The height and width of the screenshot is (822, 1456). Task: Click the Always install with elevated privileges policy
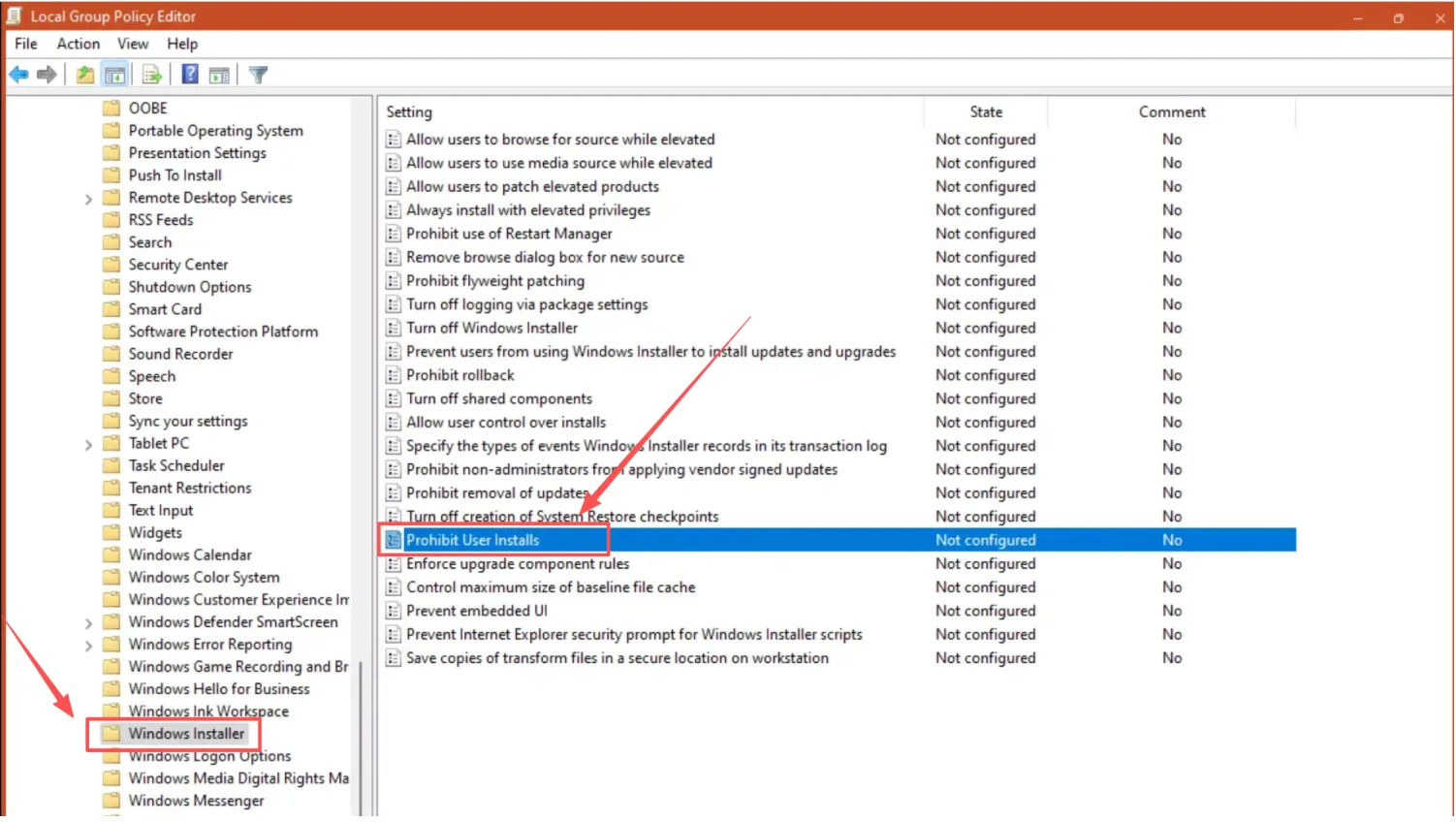coord(528,210)
